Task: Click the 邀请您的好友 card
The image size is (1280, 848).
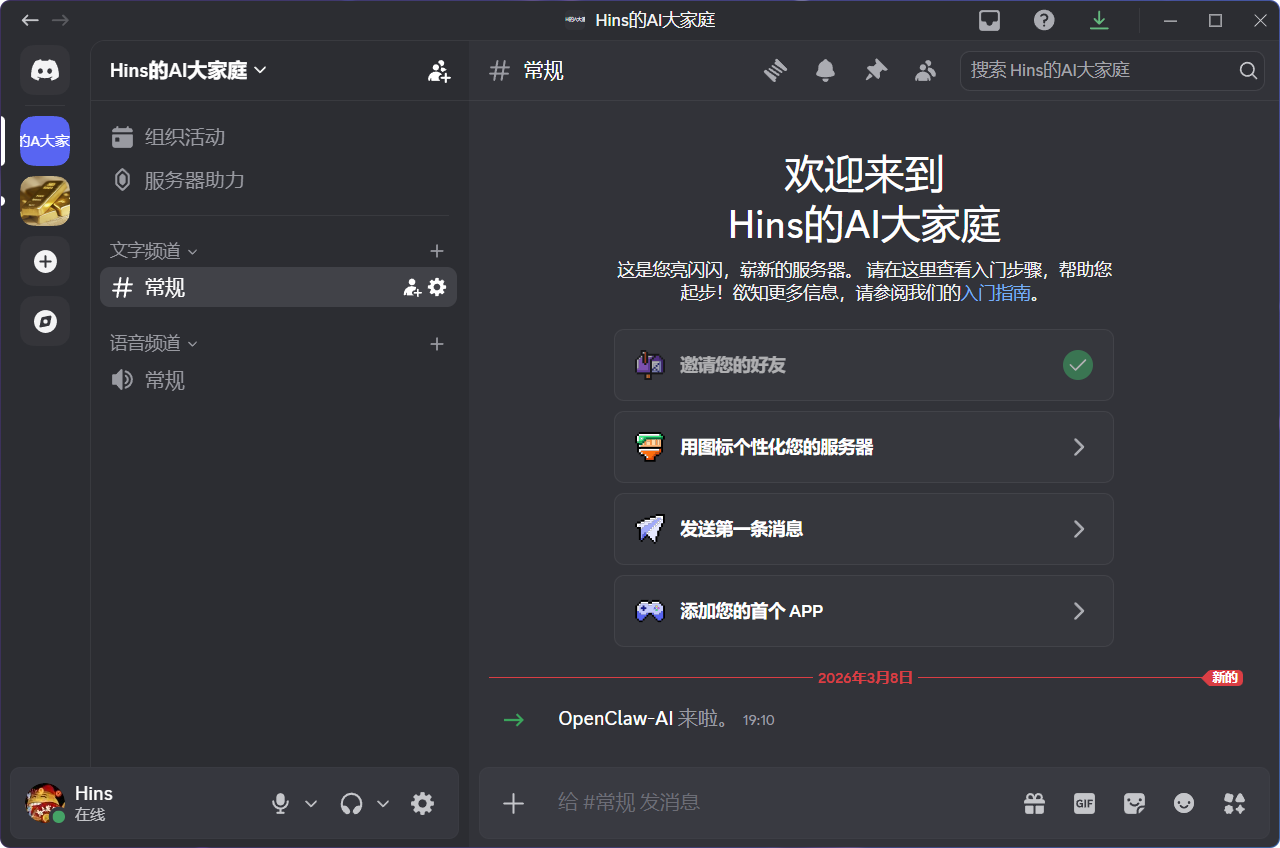Action: point(864,365)
